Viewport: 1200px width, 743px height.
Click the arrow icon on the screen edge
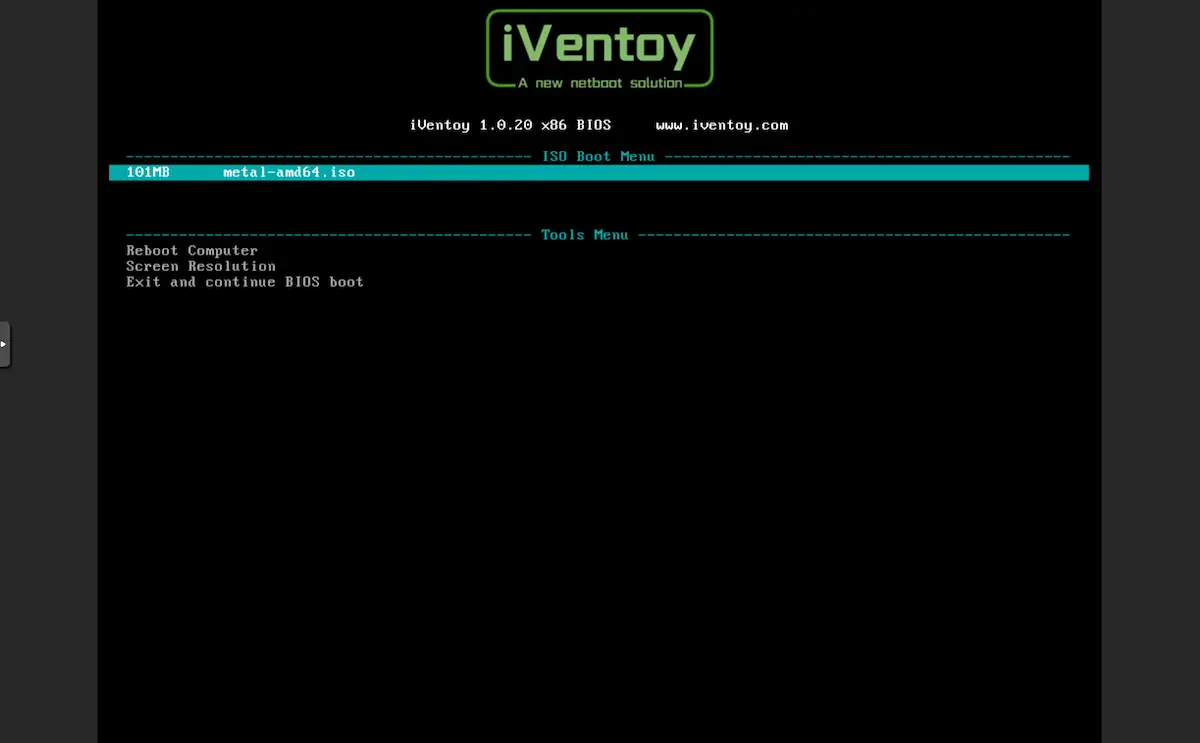coord(4,344)
